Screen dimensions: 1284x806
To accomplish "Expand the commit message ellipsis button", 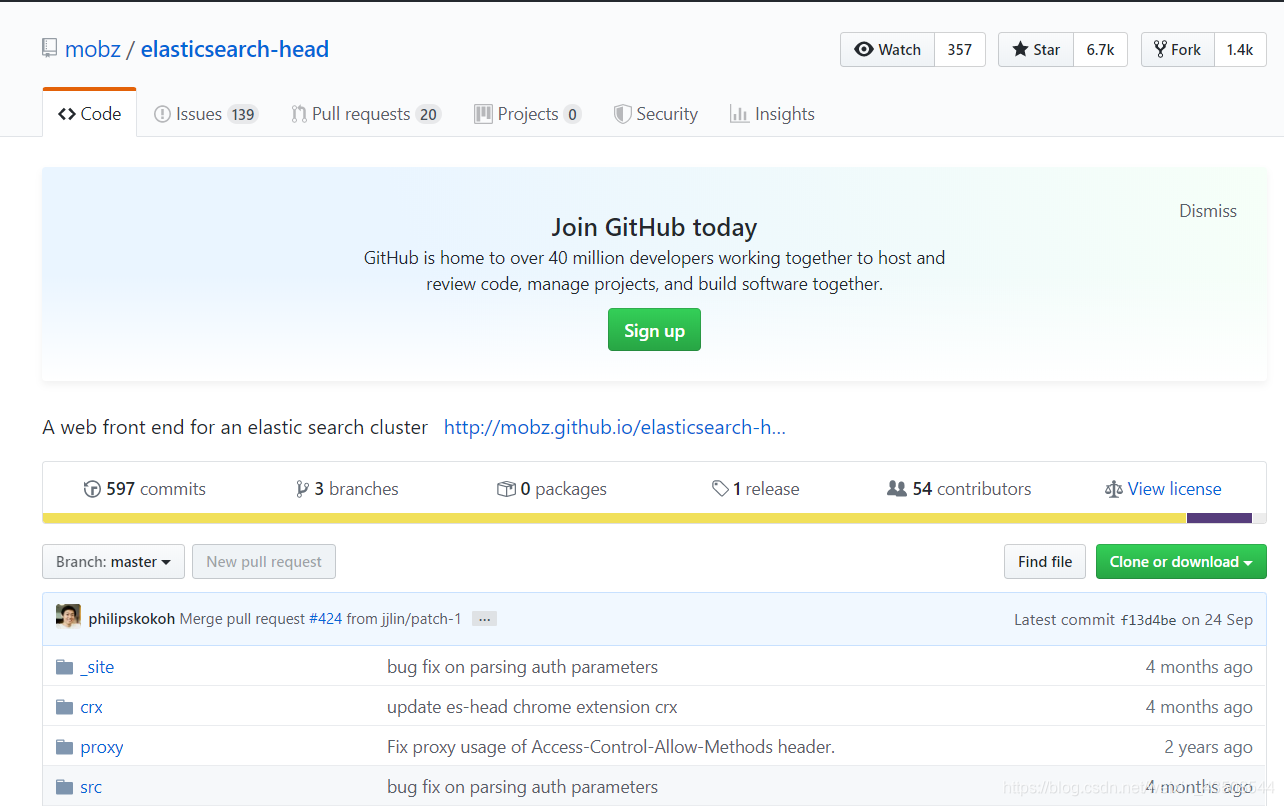I will 484,619.
